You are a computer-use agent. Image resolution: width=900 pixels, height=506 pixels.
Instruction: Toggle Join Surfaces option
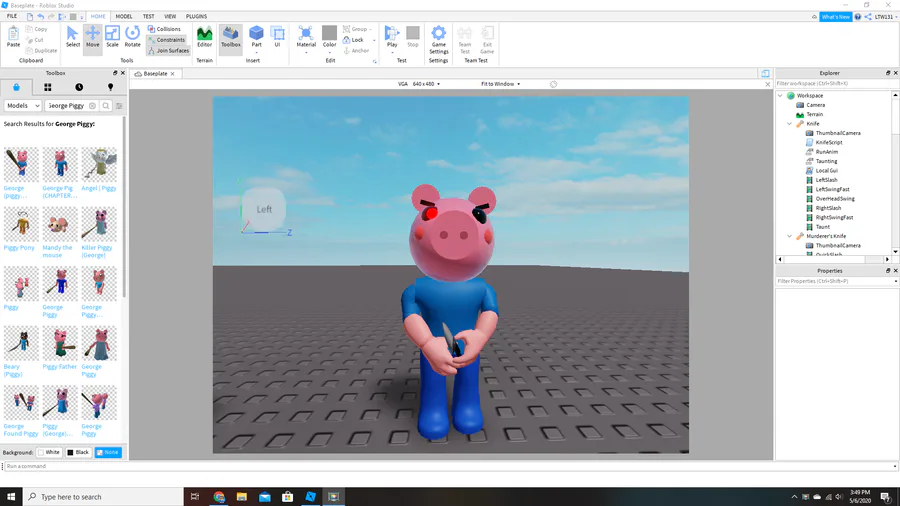click(x=168, y=50)
